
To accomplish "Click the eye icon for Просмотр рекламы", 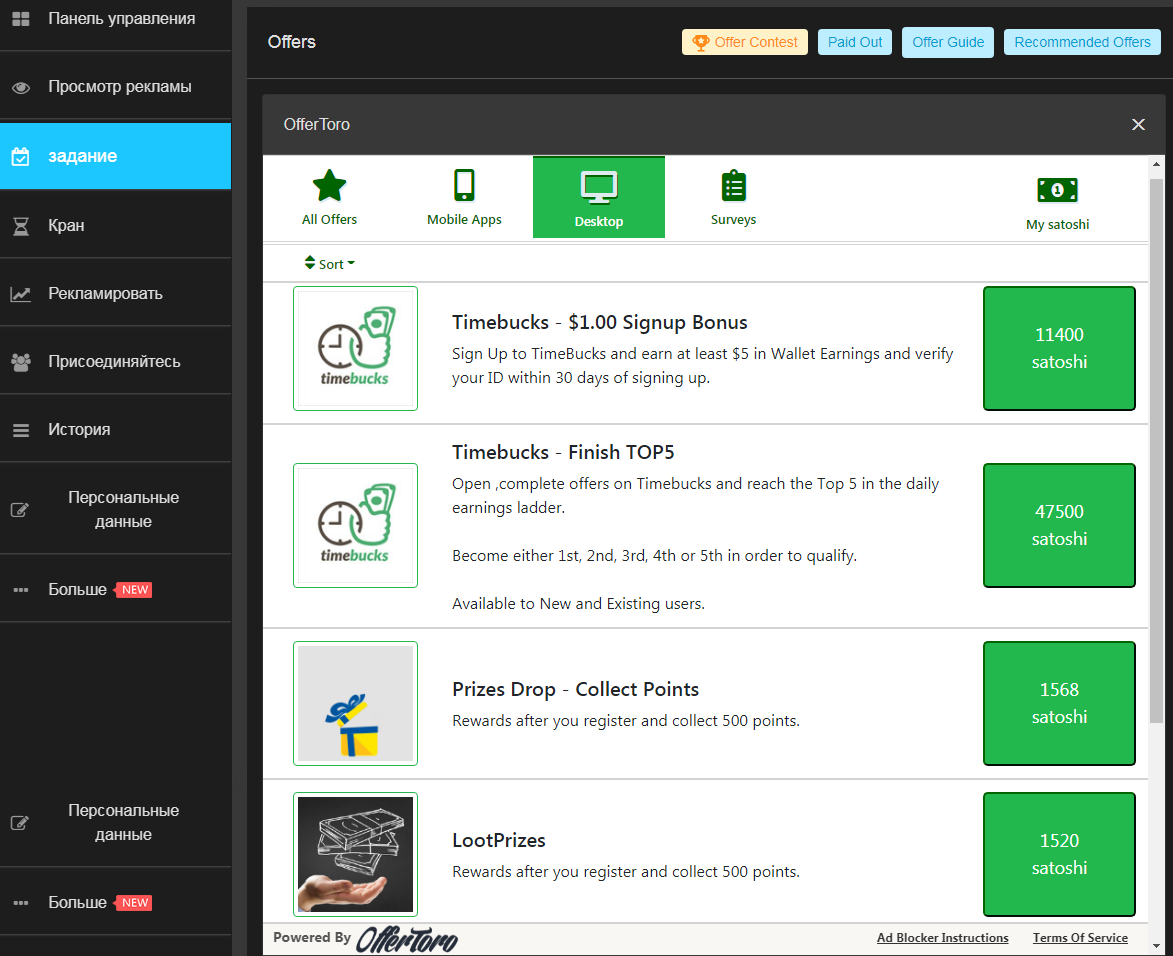I will coord(21,88).
